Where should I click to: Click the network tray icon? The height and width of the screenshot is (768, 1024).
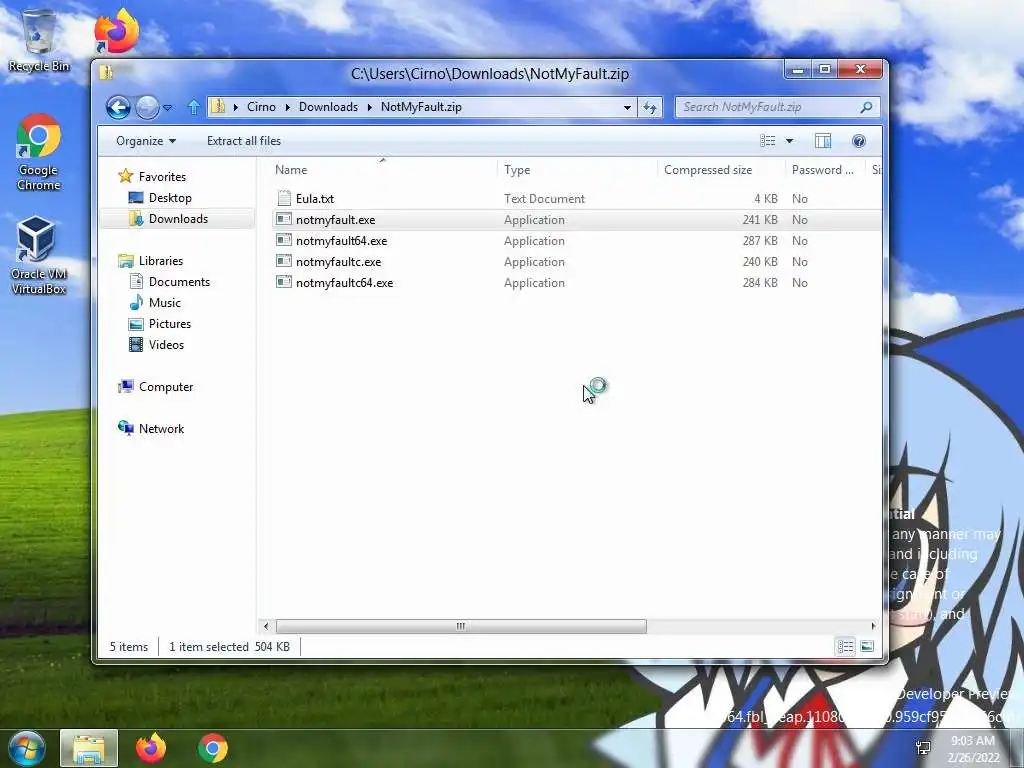(923, 748)
